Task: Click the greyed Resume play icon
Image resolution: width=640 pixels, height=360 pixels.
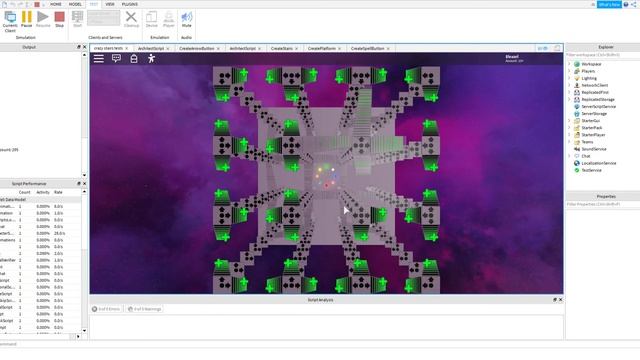Action: coord(43,17)
